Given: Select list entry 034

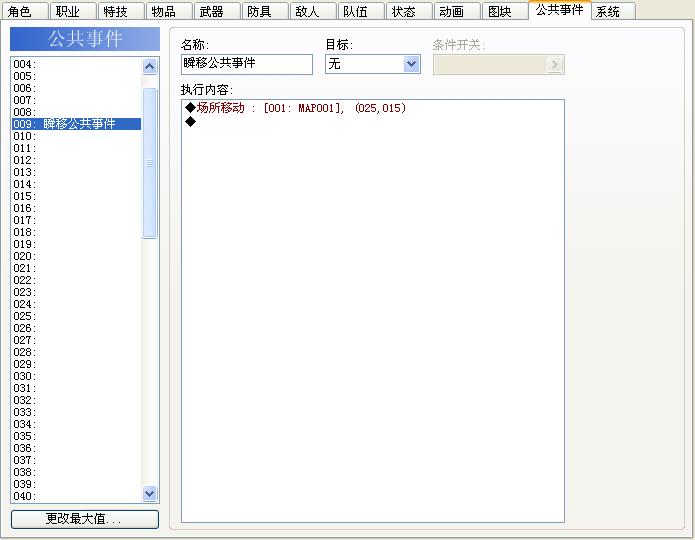Looking at the screenshot, I should coord(76,424).
